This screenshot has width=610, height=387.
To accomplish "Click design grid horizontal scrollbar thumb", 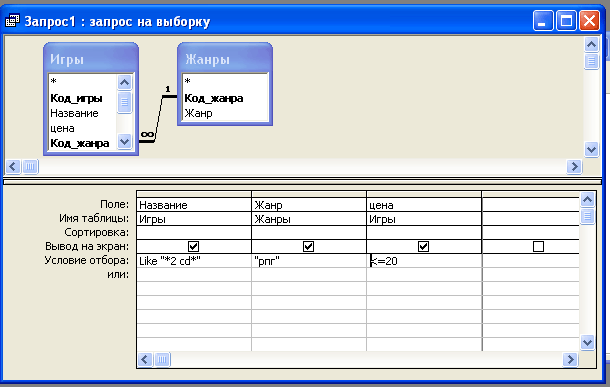I will click(162, 359).
